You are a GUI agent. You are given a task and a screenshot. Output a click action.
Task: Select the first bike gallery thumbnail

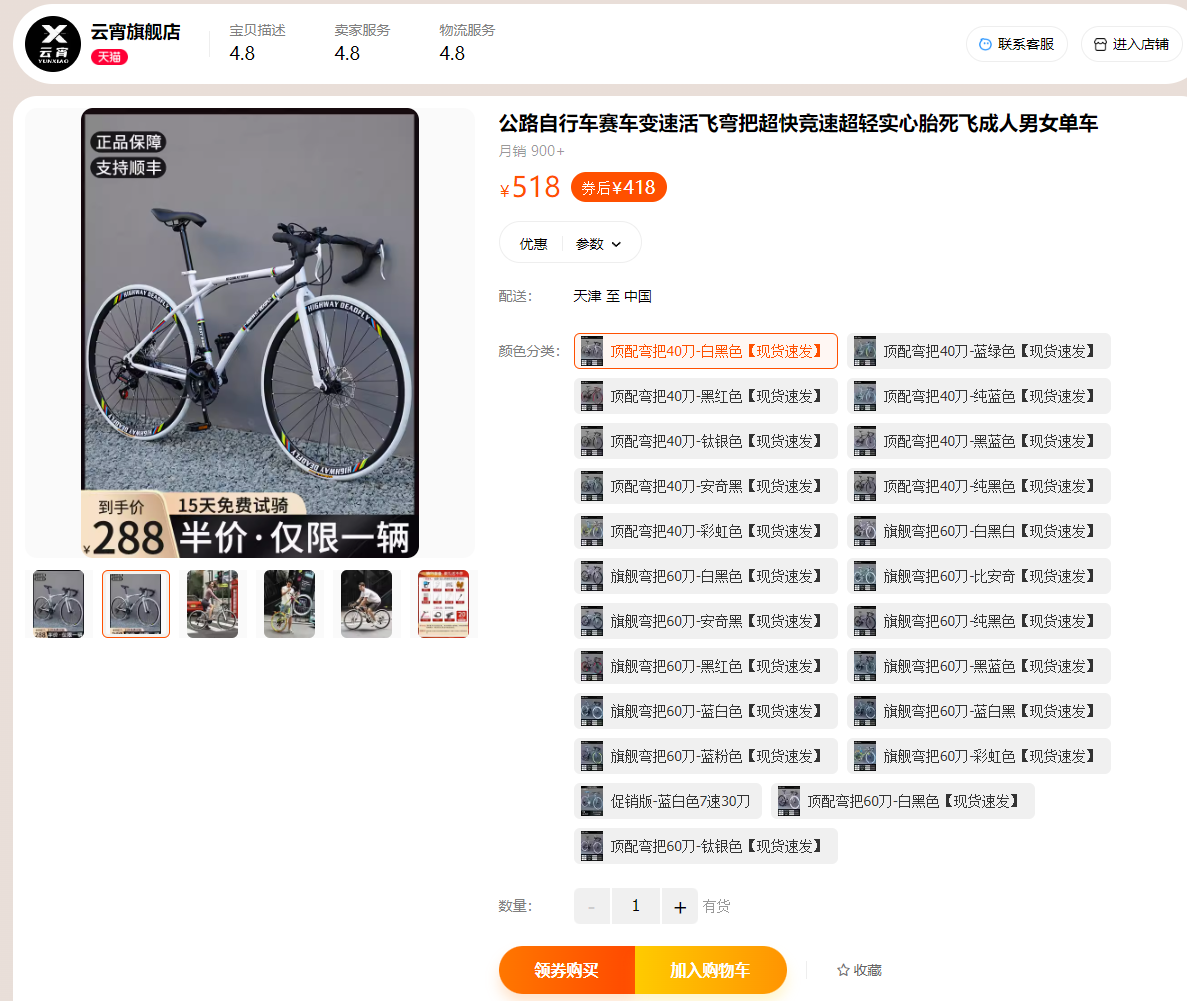(58, 604)
